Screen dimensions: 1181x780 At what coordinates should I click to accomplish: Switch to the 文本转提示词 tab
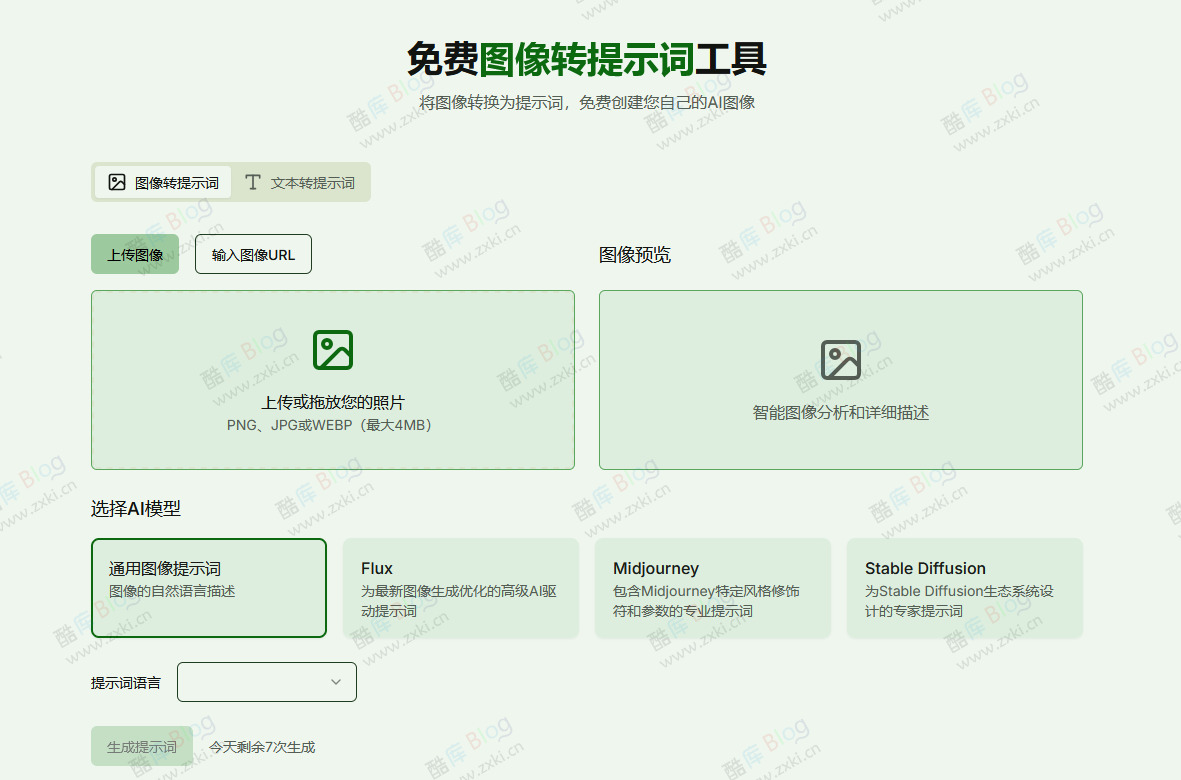(x=301, y=182)
